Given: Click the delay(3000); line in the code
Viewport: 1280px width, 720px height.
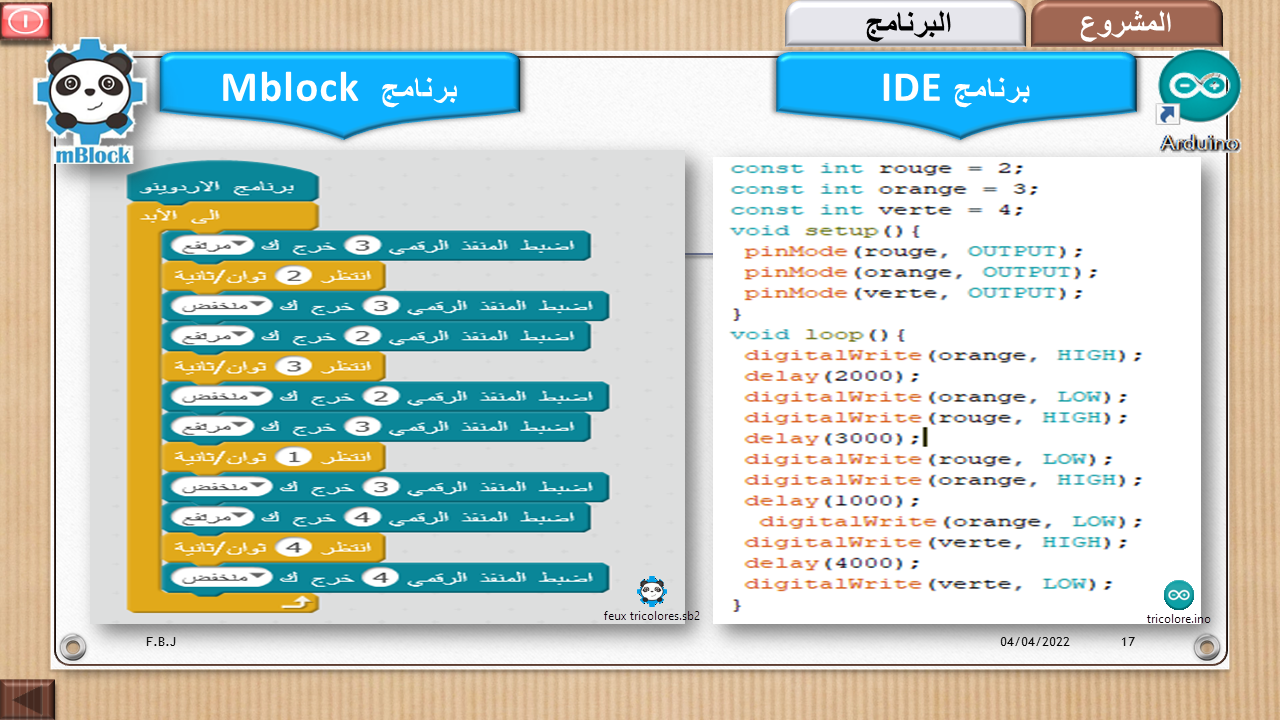Looking at the screenshot, I should [832, 438].
